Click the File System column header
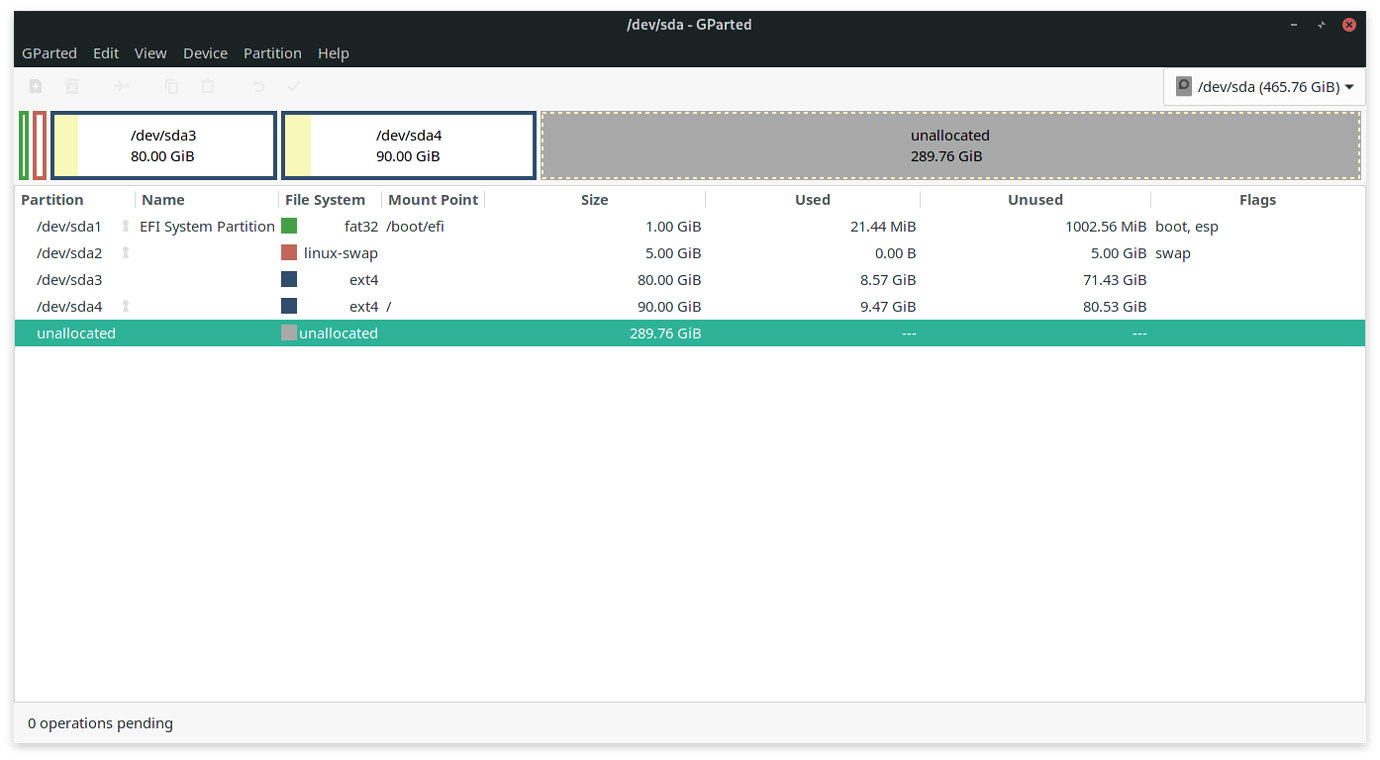Viewport: 1380px width, 760px height. (330, 200)
